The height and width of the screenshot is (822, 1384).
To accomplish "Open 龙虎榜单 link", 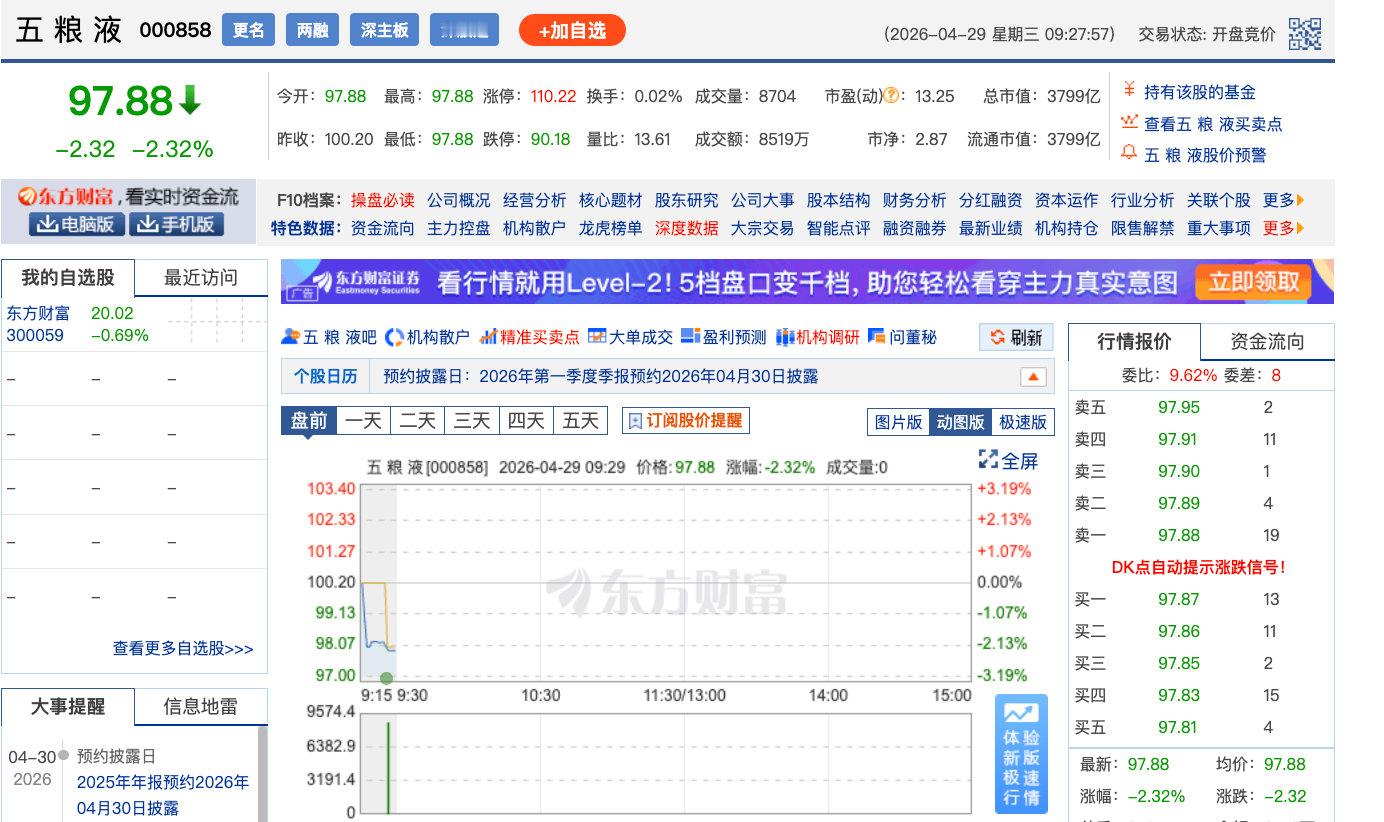I will [x=610, y=228].
